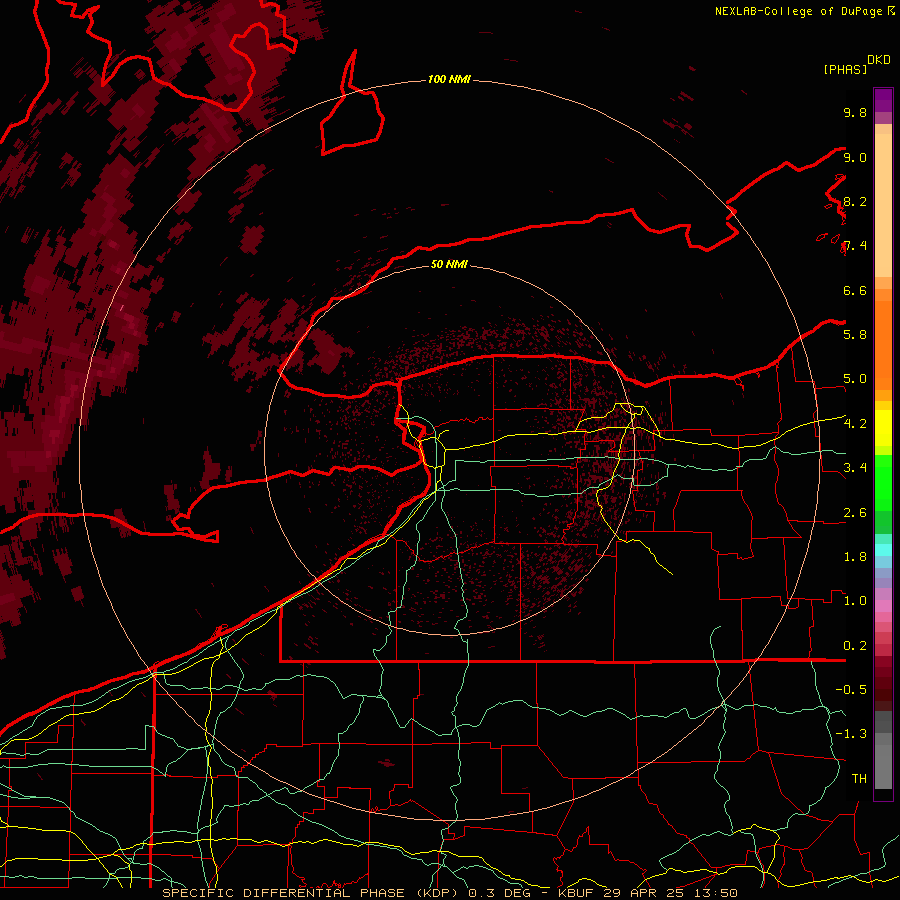Click the '-0.5' value on color scale
Screen dimensions: 900x900
pos(851,690)
